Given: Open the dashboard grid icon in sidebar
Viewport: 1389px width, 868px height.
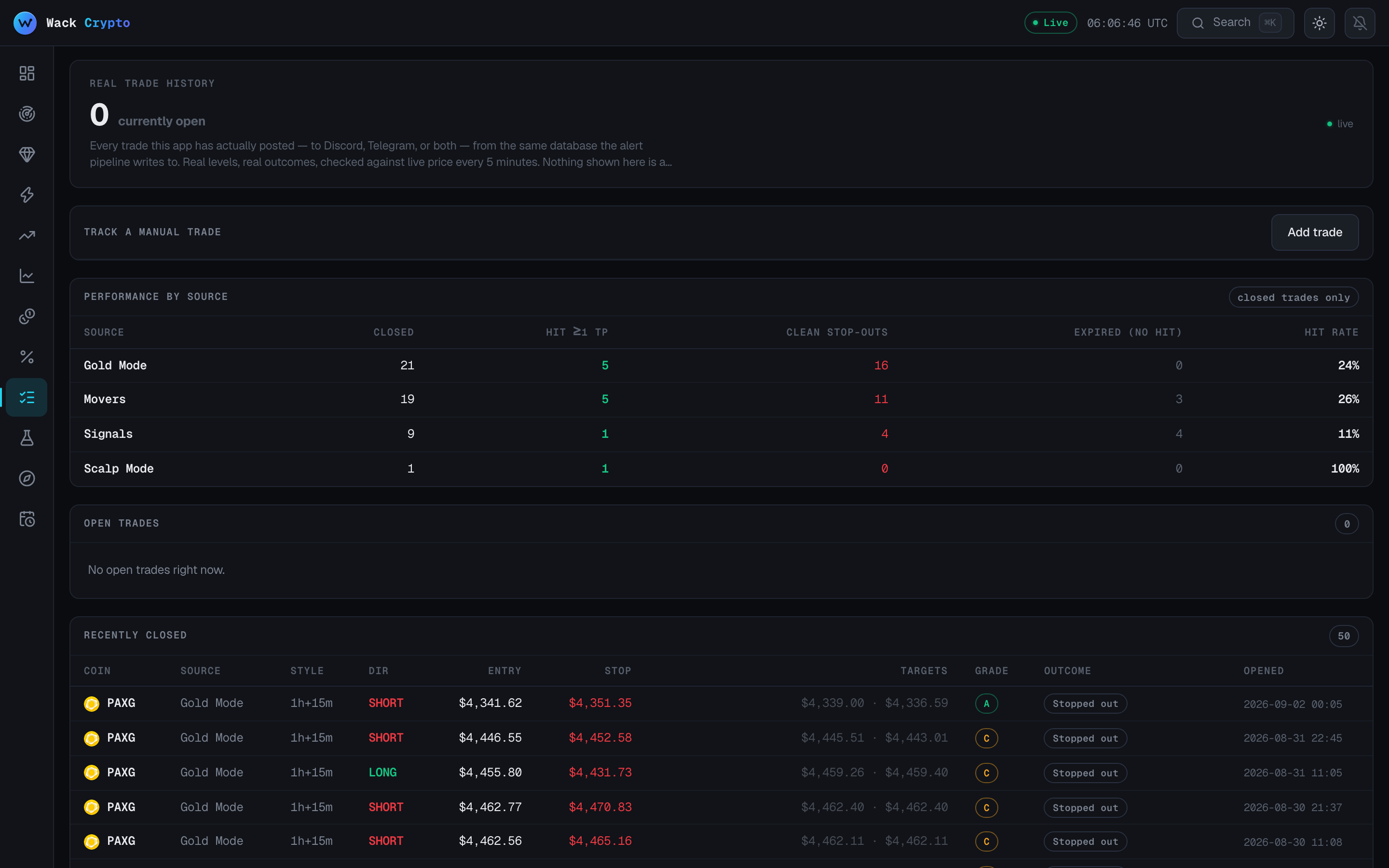Looking at the screenshot, I should click(27, 73).
